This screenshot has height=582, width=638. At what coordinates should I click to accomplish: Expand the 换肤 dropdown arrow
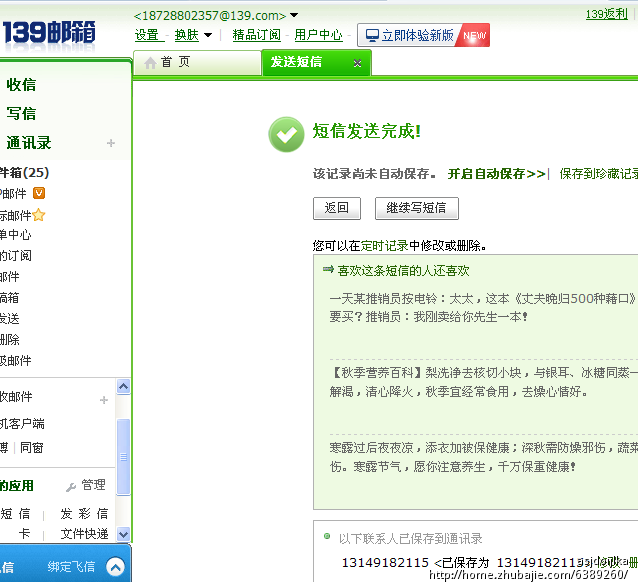point(208,35)
